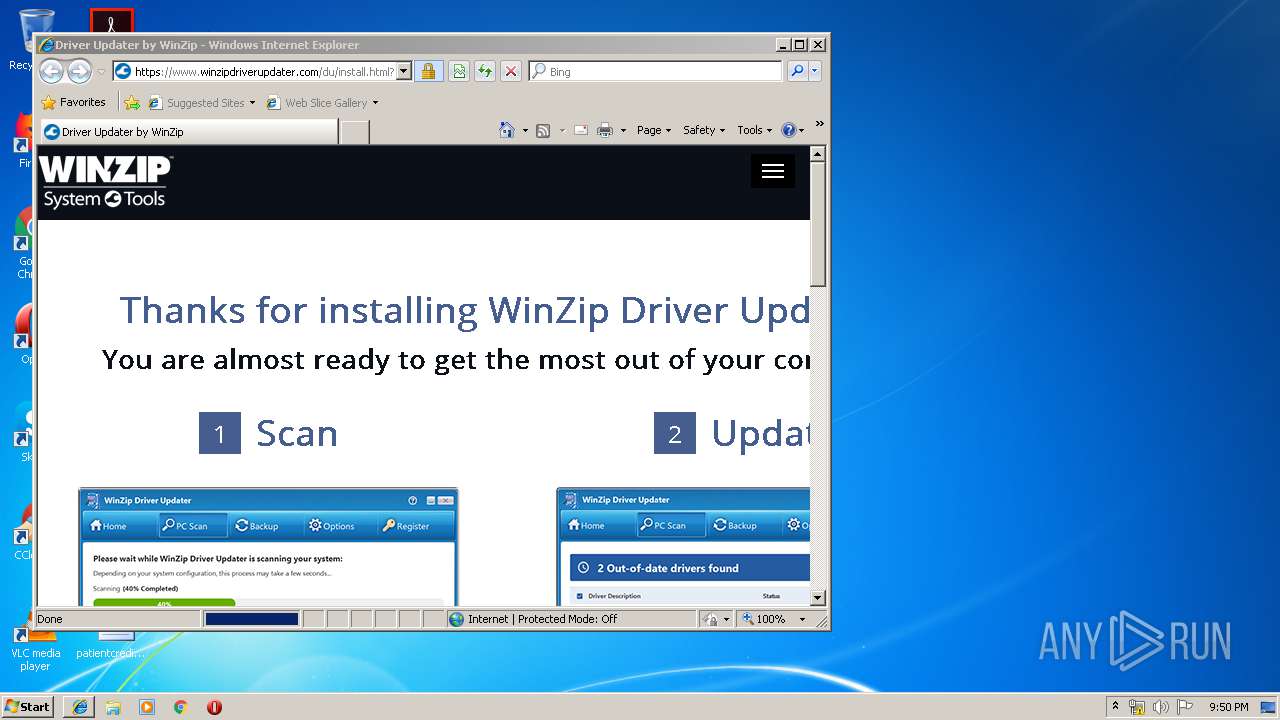Open Windows Explorer folder in taskbar

click(x=113, y=707)
